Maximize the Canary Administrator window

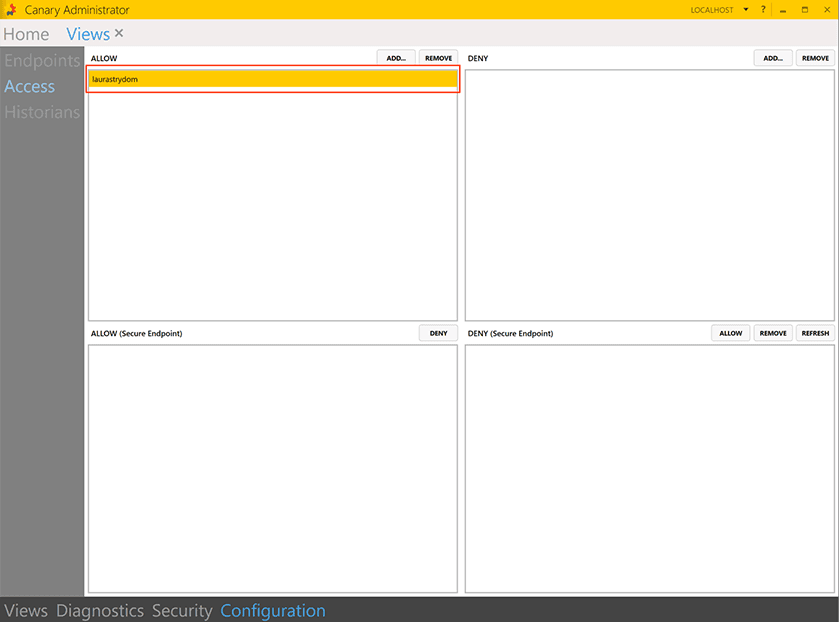pos(805,10)
